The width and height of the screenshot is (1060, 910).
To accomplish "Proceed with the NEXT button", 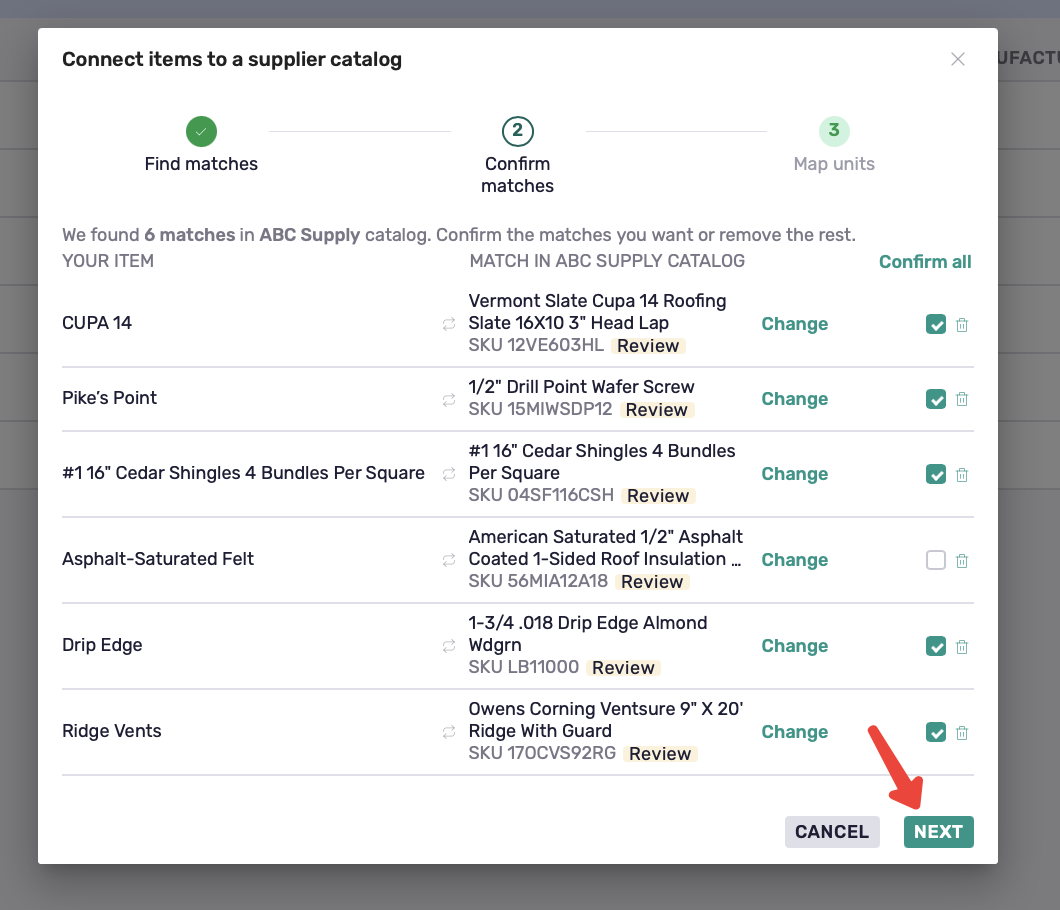I will coord(938,832).
